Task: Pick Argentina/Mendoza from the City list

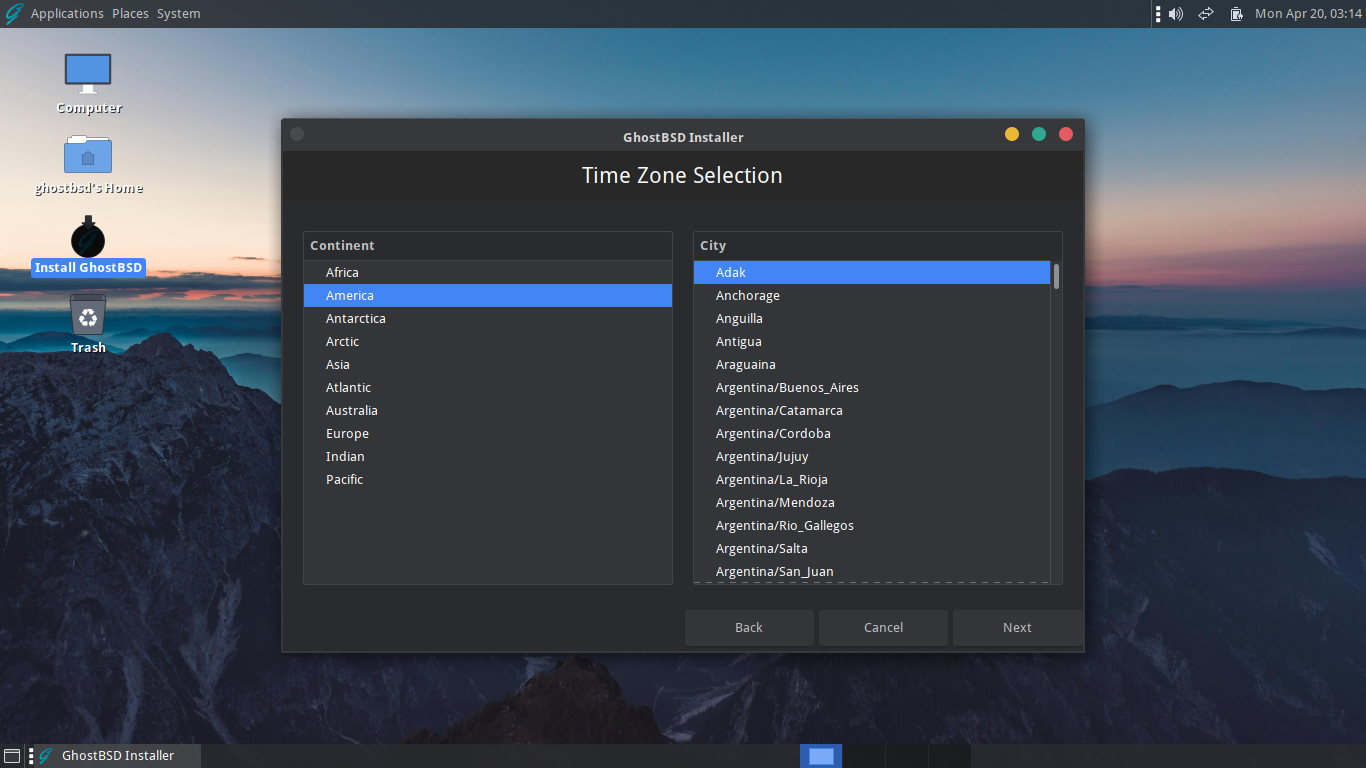Action: pyautogui.click(x=872, y=503)
